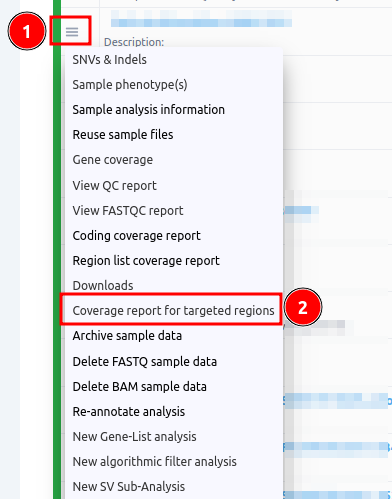Click the blurred sample title link
392x499 pixels.
point(201,19)
